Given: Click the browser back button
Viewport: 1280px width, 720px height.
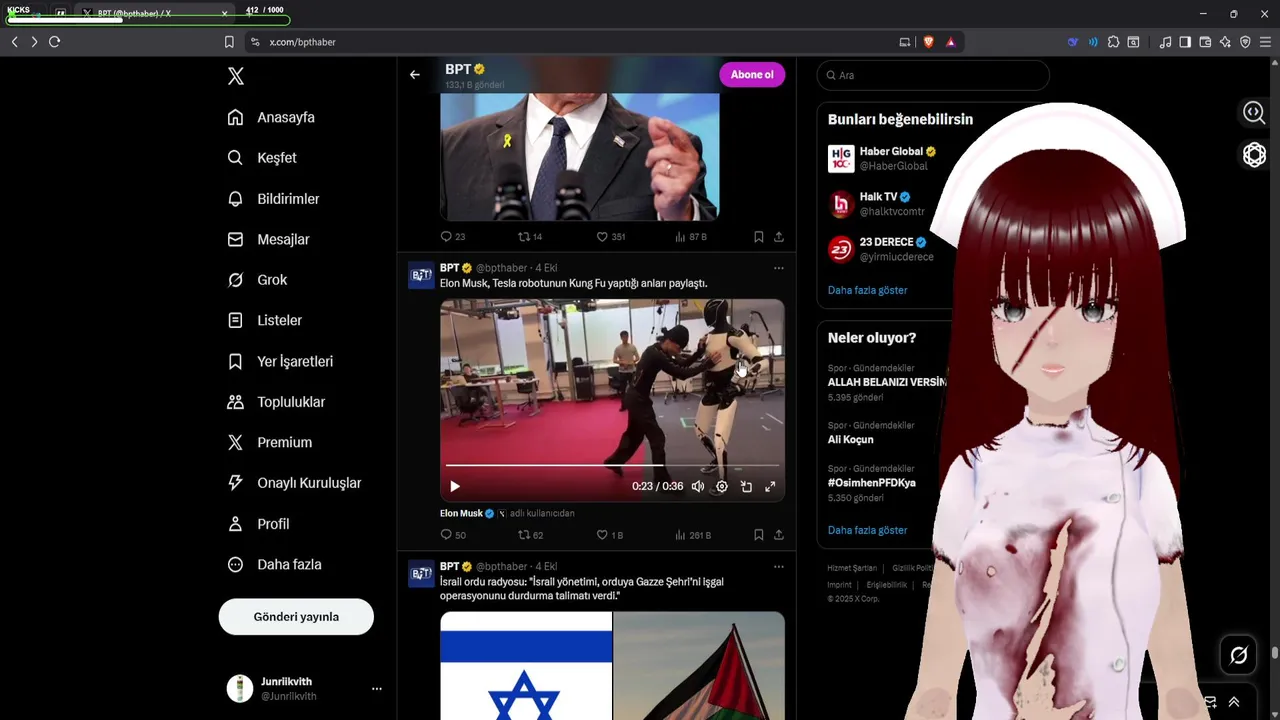Looking at the screenshot, I should 14,42.
